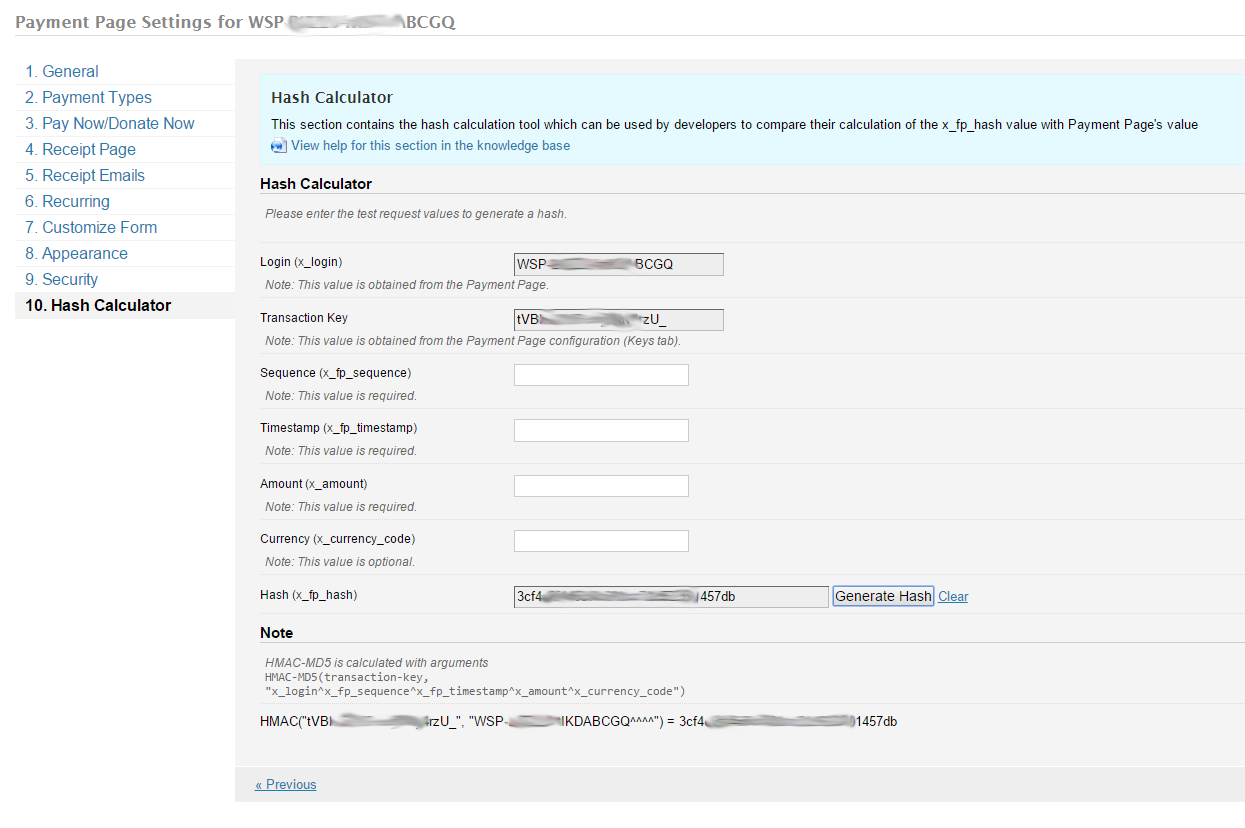Click the knowledge base help icon
The image size is (1245, 828).
[x=279, y=146]
